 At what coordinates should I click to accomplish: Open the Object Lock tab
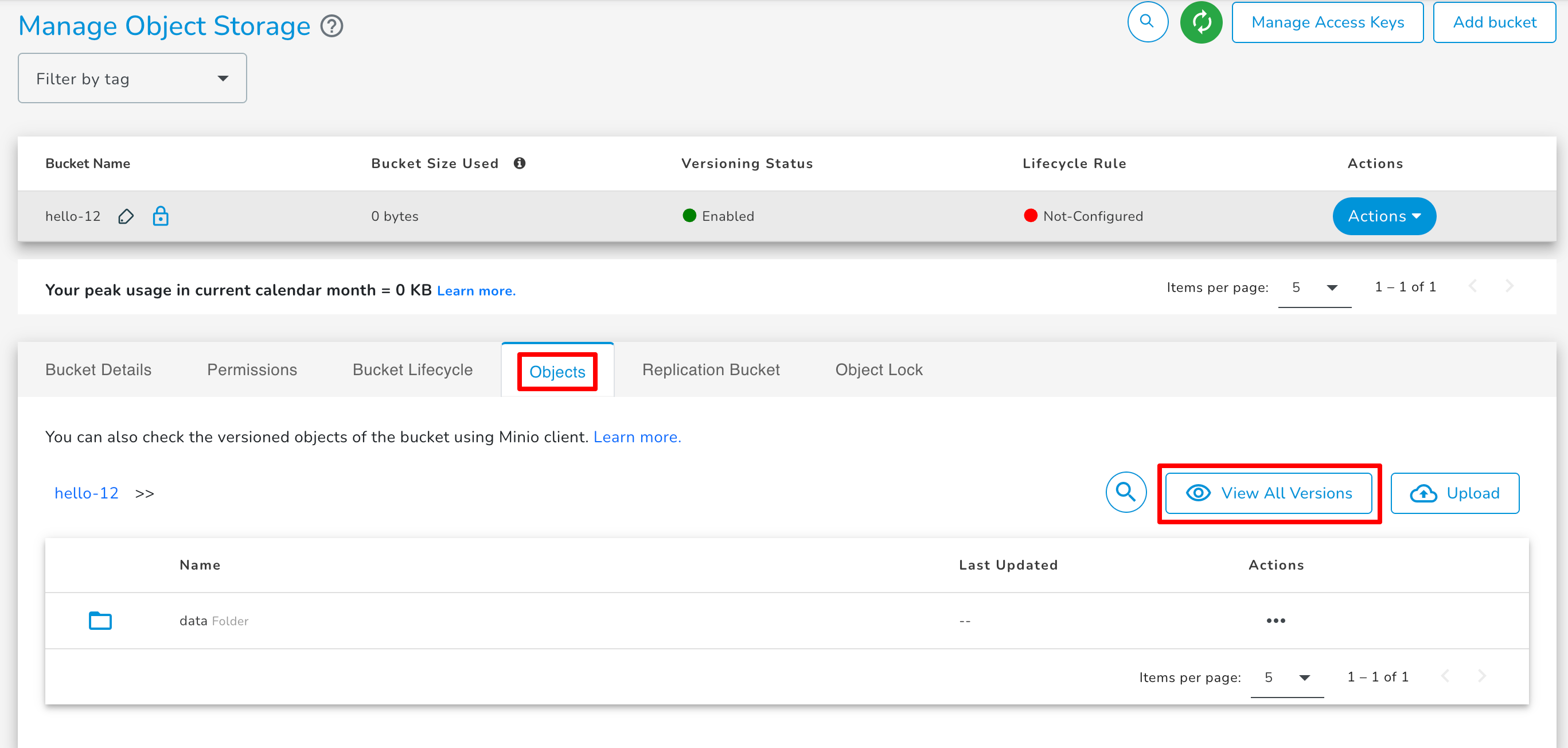tap(879, 369)
